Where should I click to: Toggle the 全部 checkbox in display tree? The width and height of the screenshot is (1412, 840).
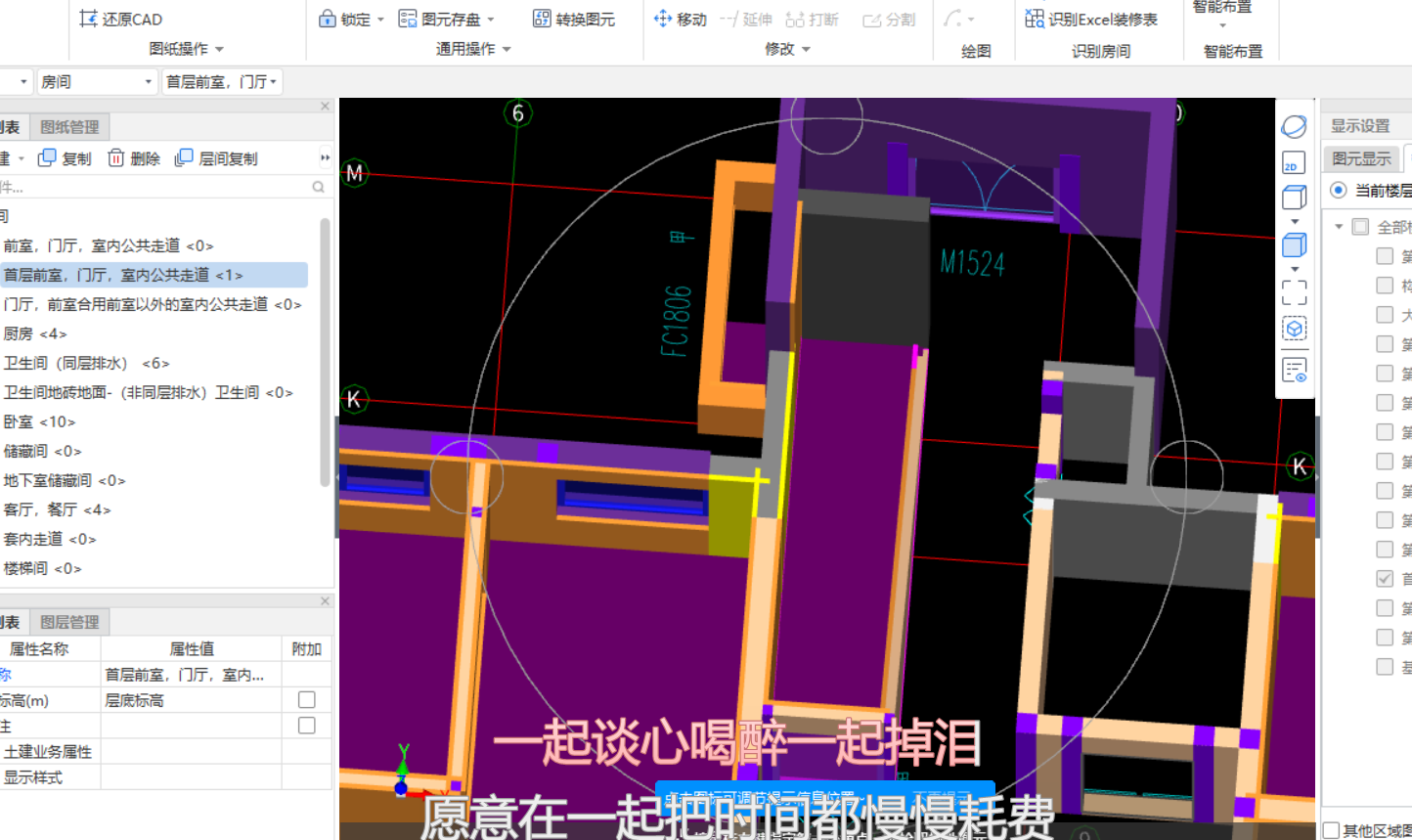(x=1360, y=227)
